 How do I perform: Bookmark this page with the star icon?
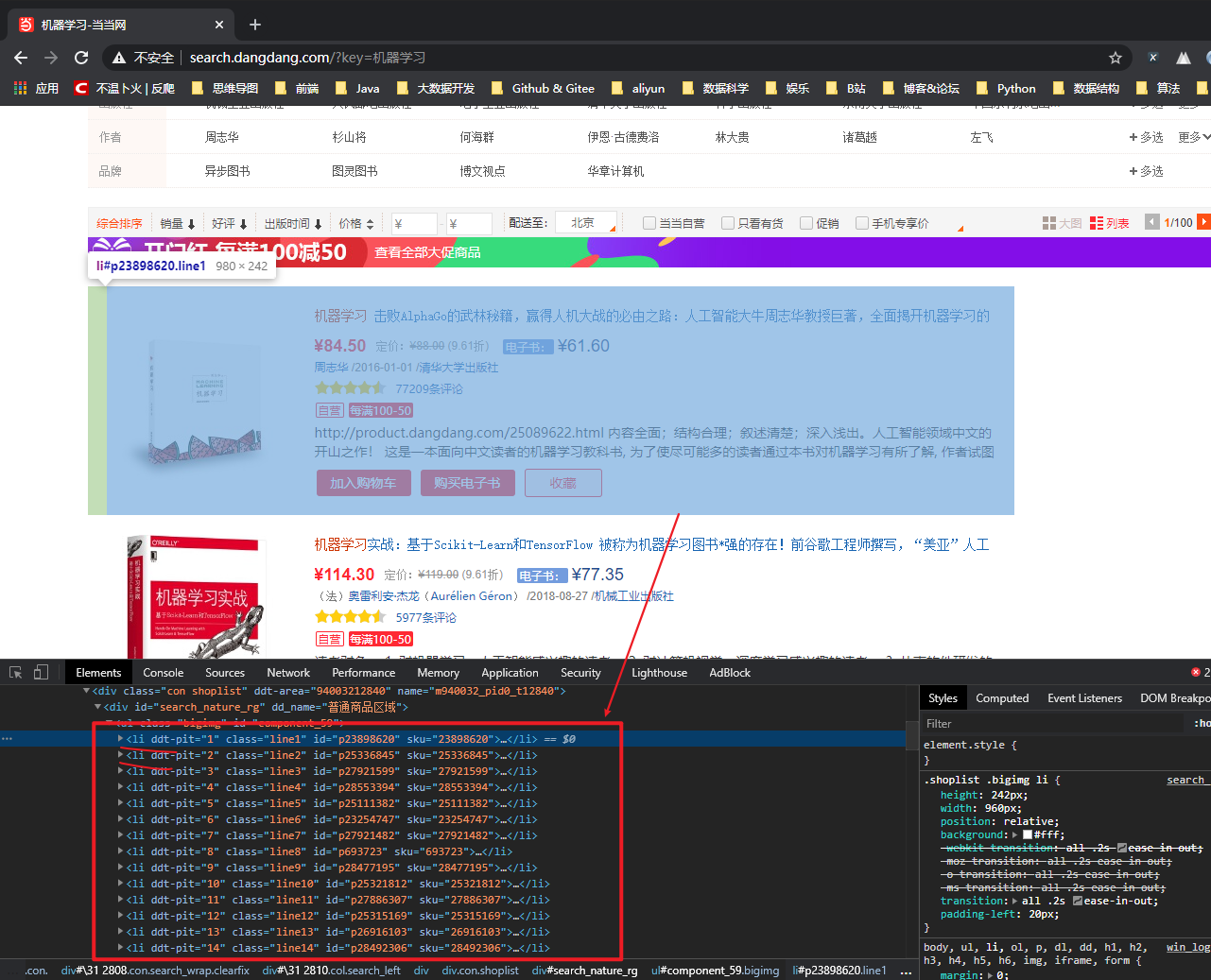tap(1116, 58)
